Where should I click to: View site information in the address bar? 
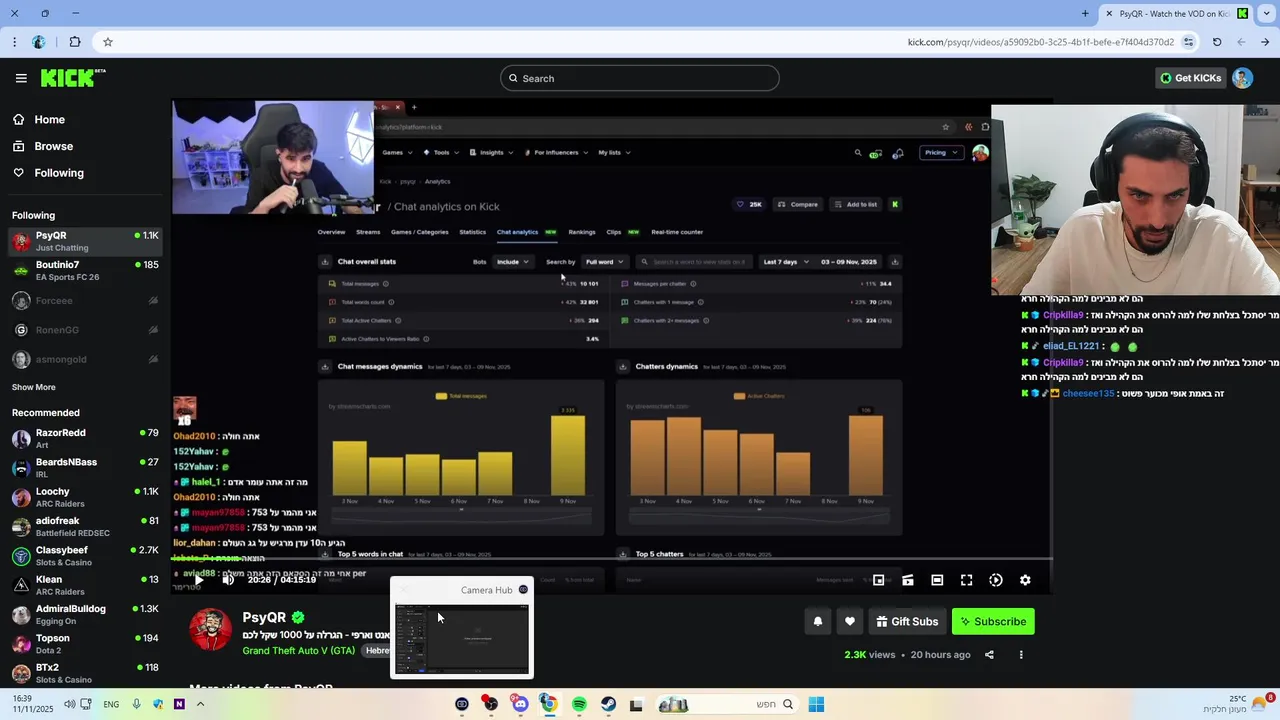(x=1188, y=42)
